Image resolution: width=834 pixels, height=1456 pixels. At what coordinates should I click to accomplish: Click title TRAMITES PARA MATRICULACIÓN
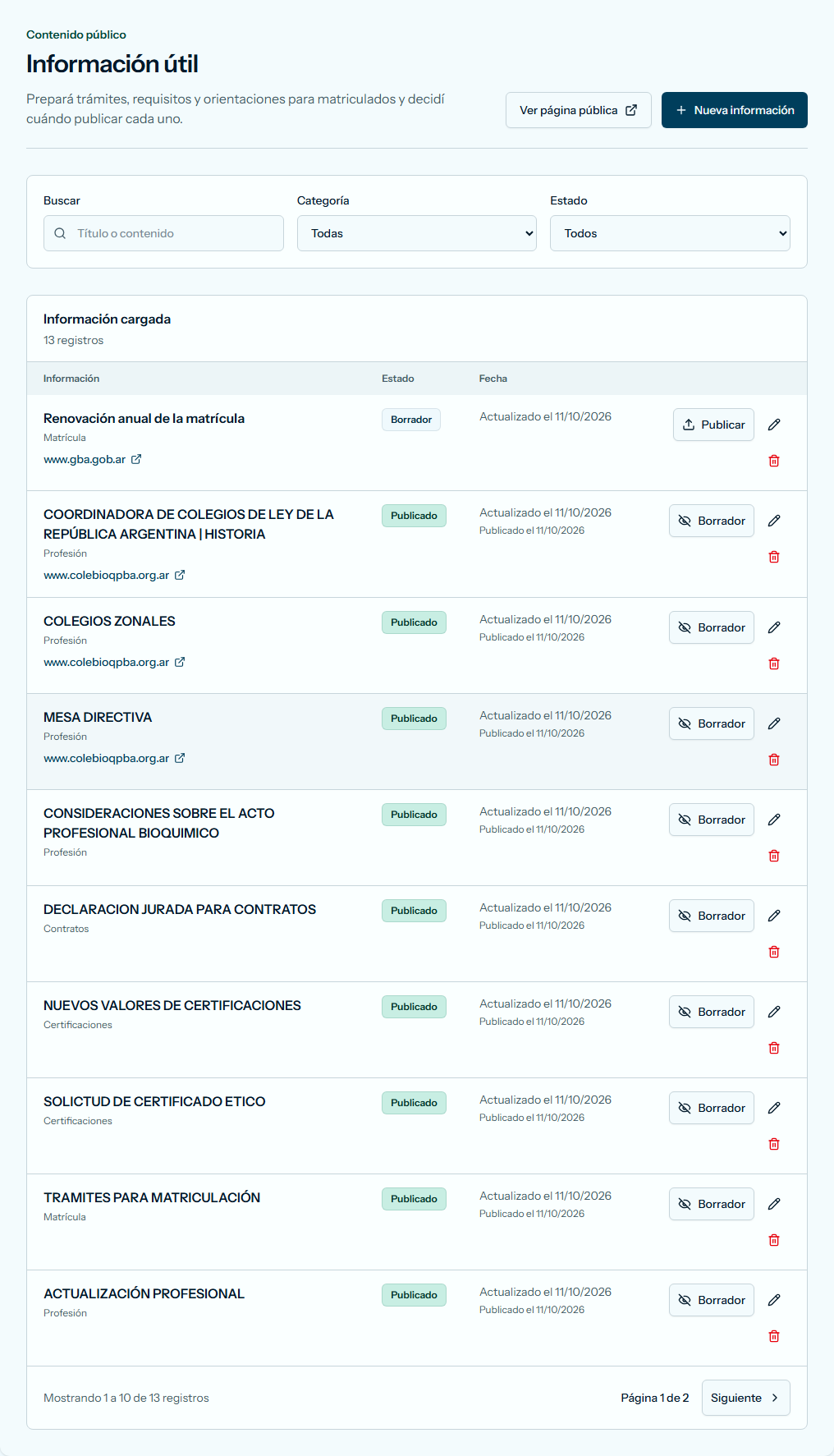pyautogui.click(x=152, y=1198)
